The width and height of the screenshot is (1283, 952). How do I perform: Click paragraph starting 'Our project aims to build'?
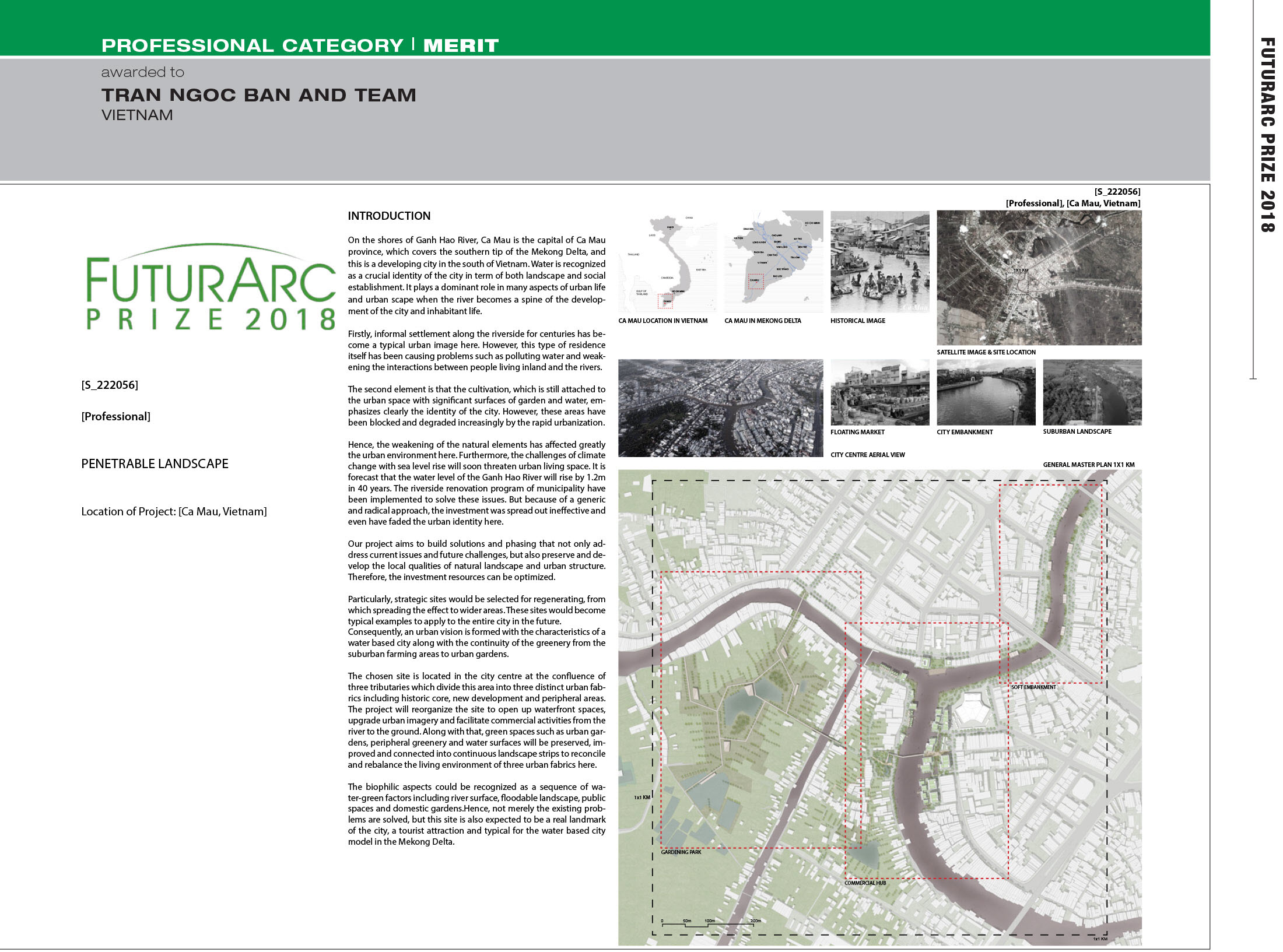(x=476, y=560)
